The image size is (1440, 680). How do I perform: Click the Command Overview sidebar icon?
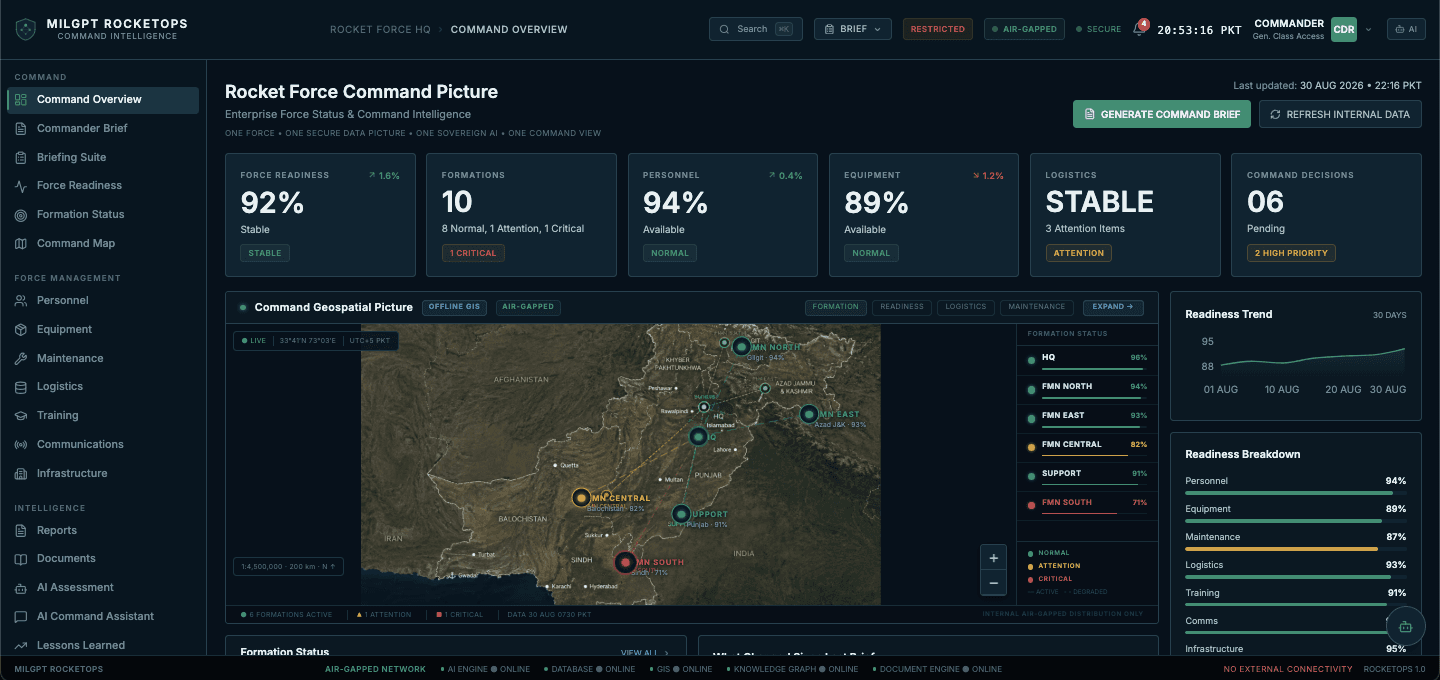tap(21, 100)
